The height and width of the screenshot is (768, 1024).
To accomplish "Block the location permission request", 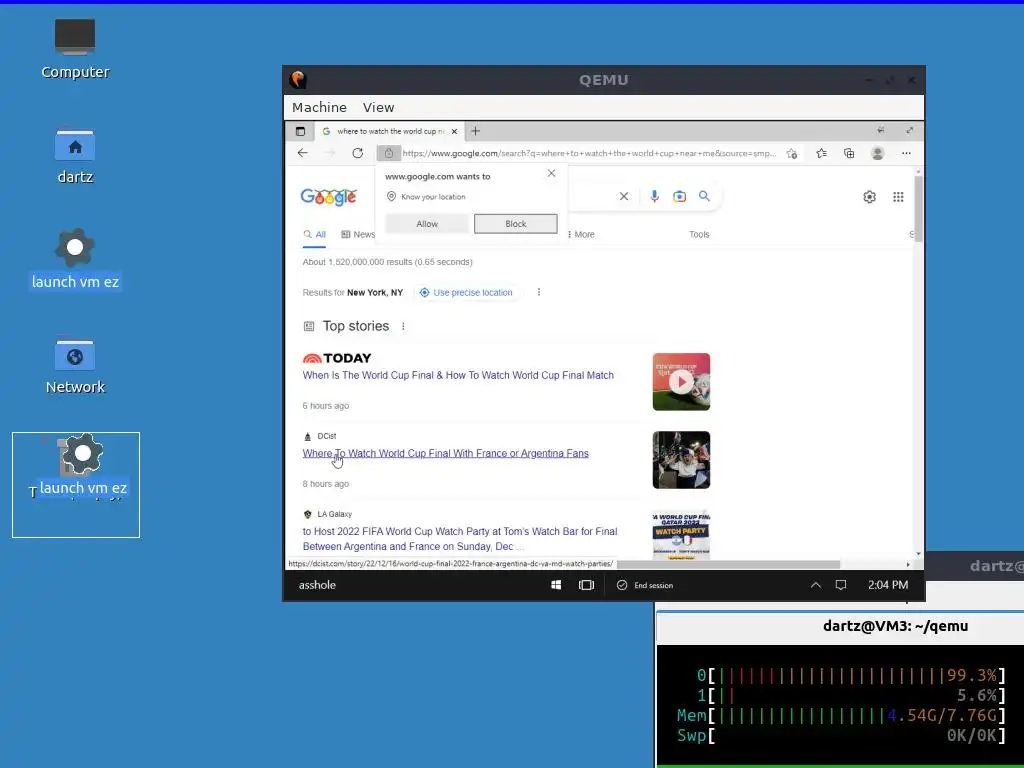I will coord(515,224).
